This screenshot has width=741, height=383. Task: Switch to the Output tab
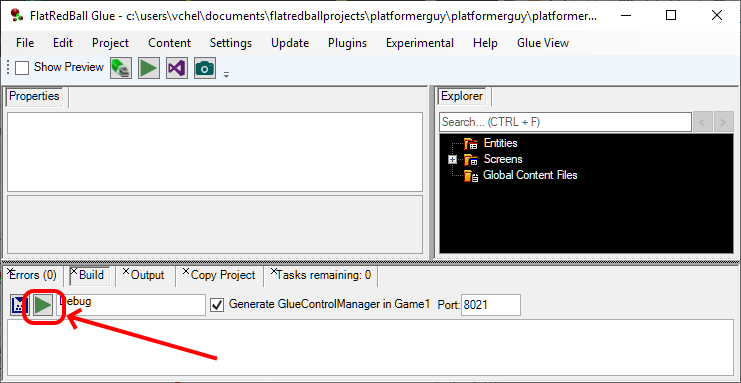point(147,275)
